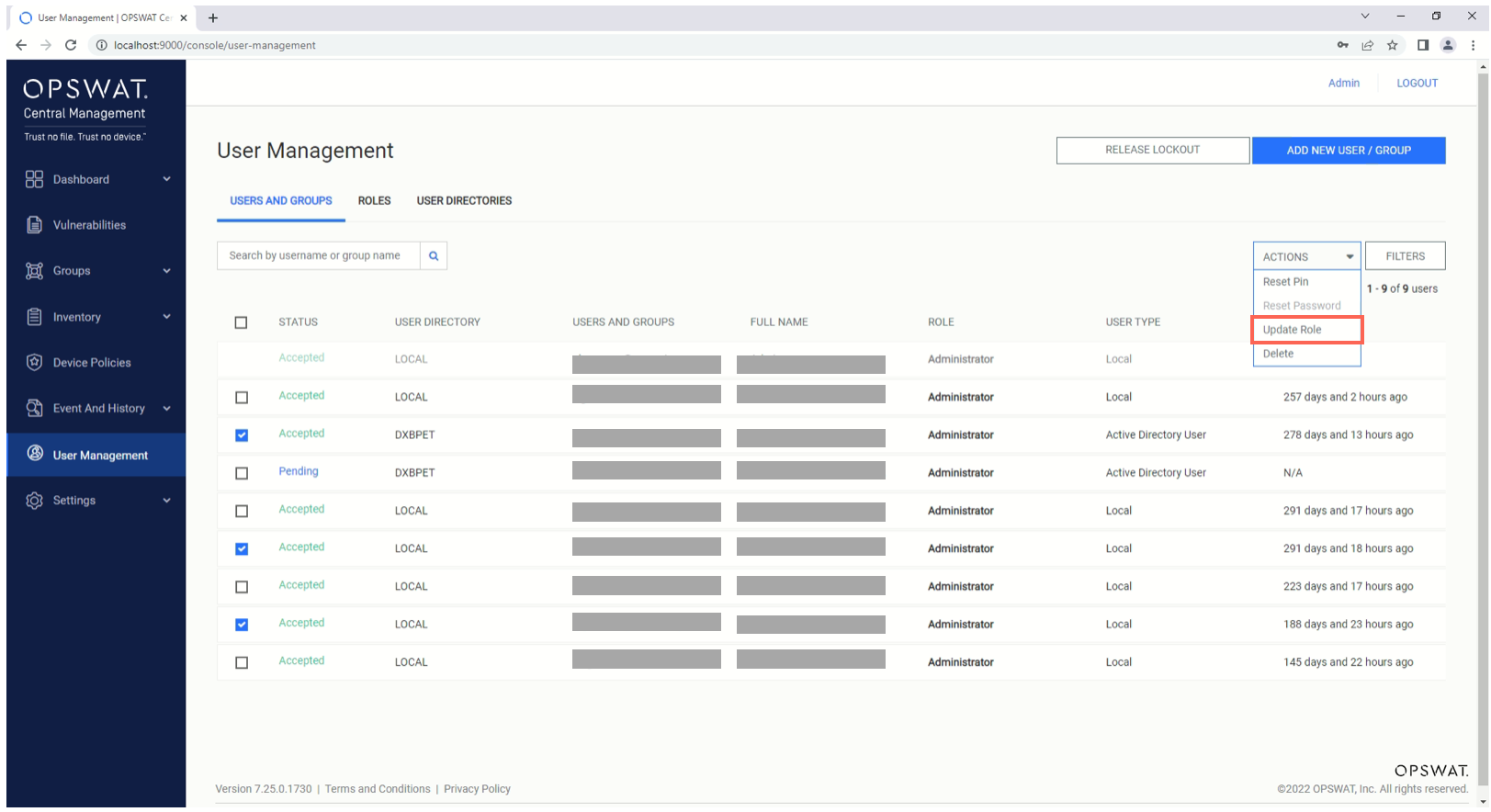Viewport: 1491px width, 812px height.
Task: Click the FULL NAME column header
Action: tap(779, 322)
